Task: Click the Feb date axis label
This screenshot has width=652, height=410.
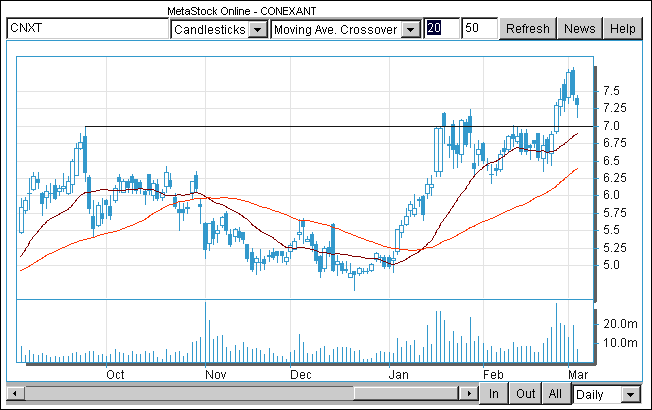Action: pos(493,375)
